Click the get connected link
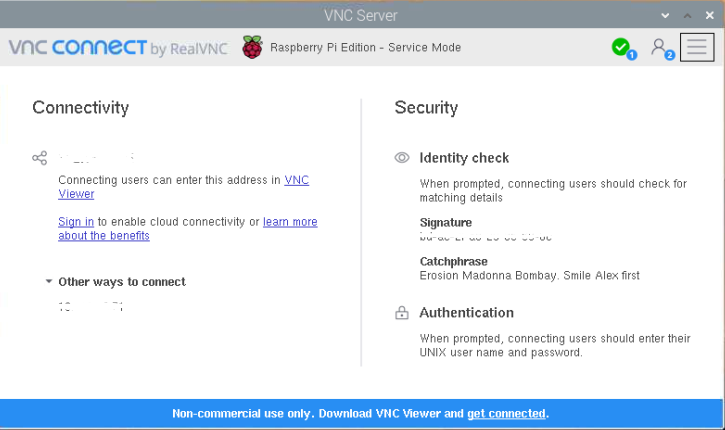The height and width of the screenshot is (430, 725). (x=506, y=413)
